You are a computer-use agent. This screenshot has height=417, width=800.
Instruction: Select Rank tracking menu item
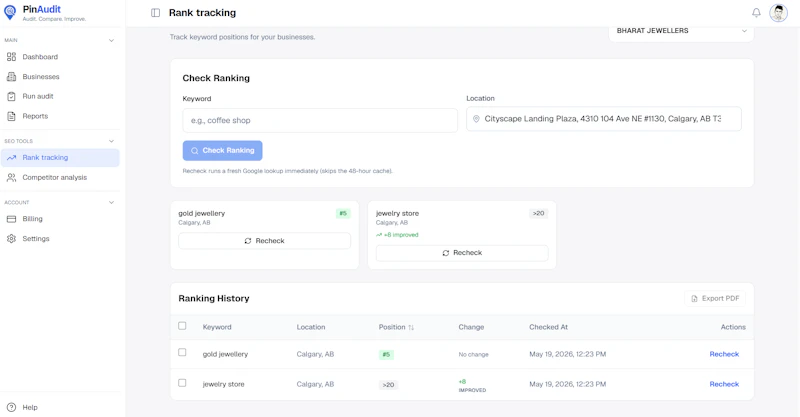tap(60, 158)
